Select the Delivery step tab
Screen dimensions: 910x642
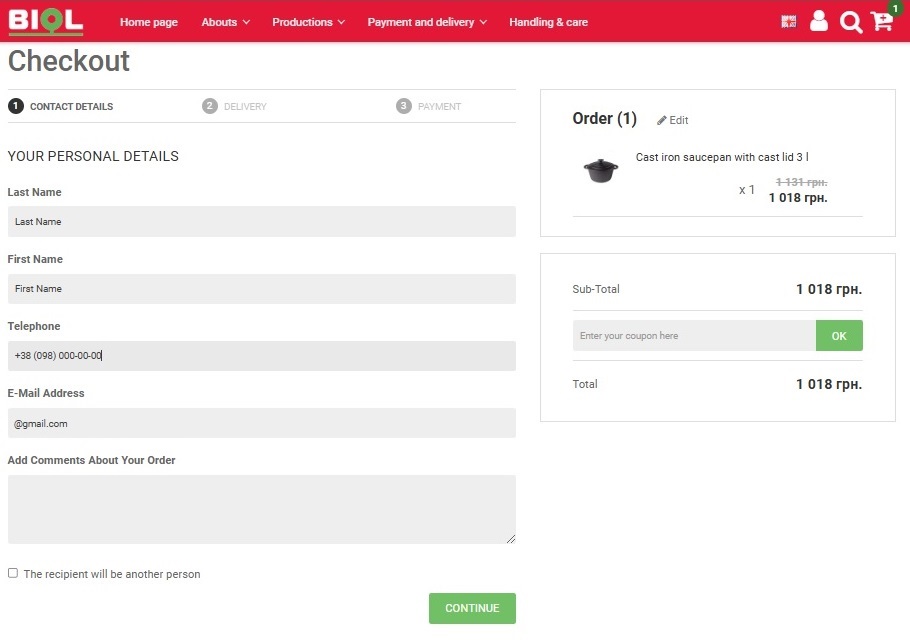coord(235,106)
